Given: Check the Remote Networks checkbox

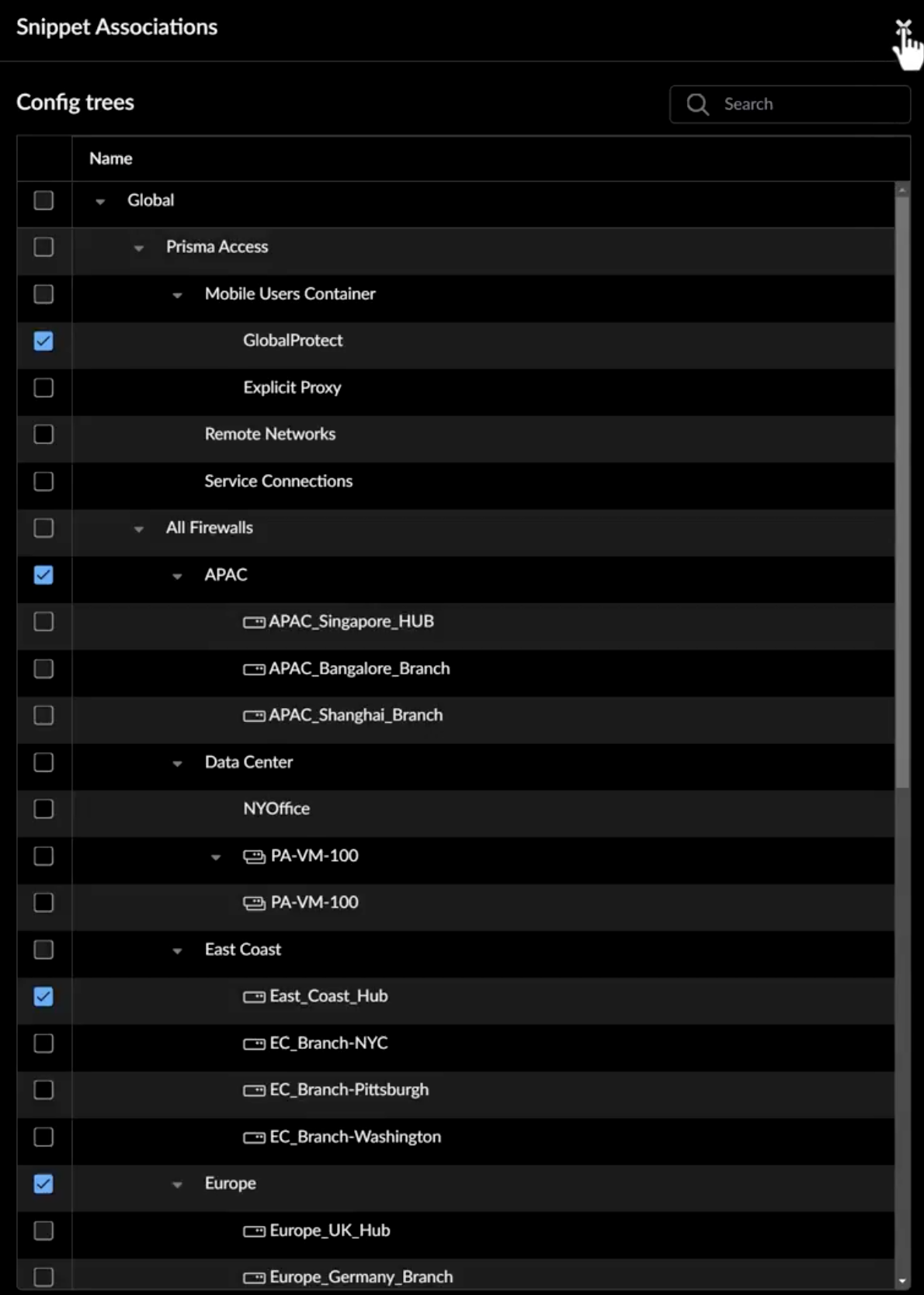Looking at the screenshot, I should click(x=43, y=434).
